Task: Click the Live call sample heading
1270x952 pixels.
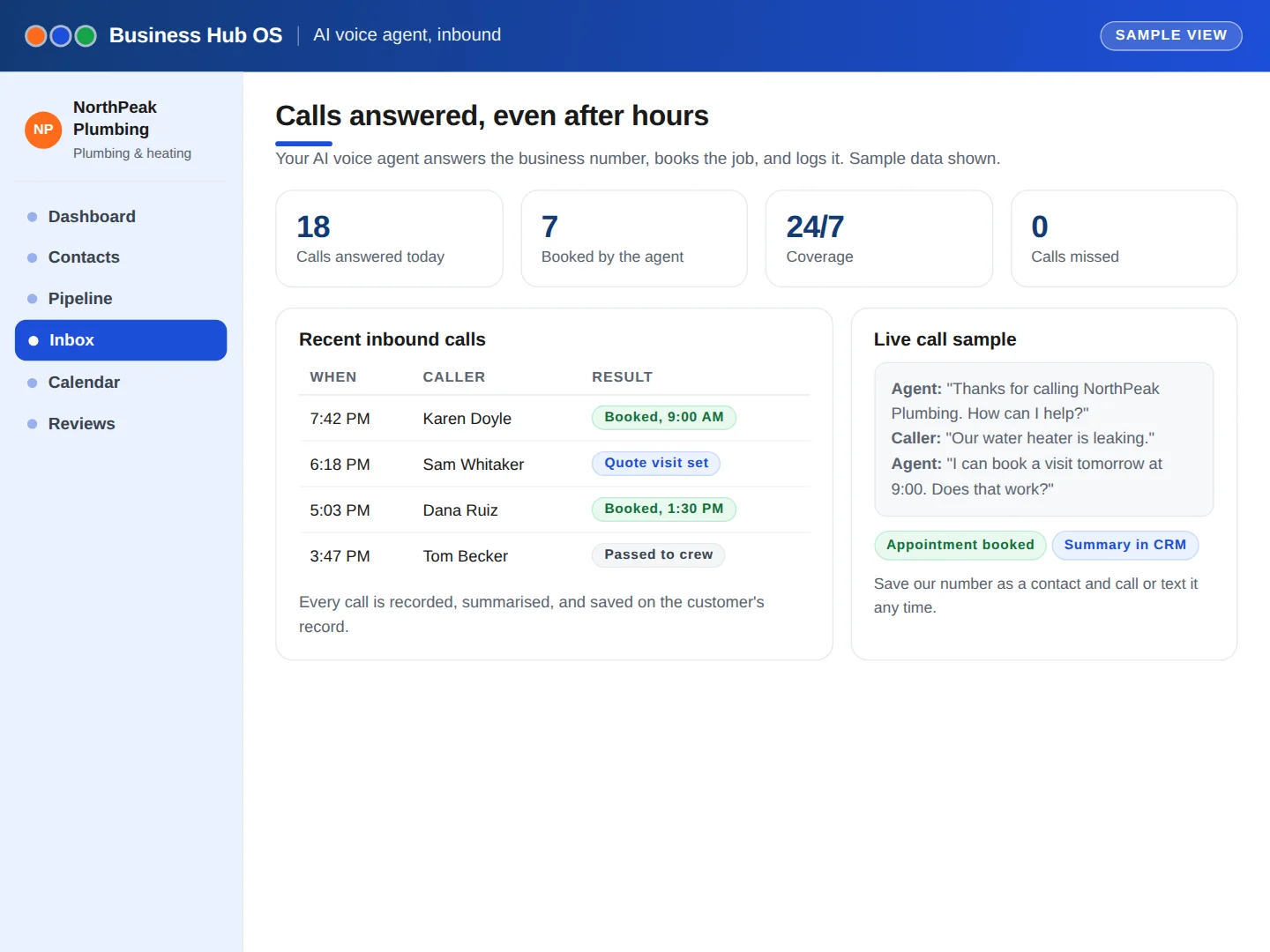Action: coord(945,339)
